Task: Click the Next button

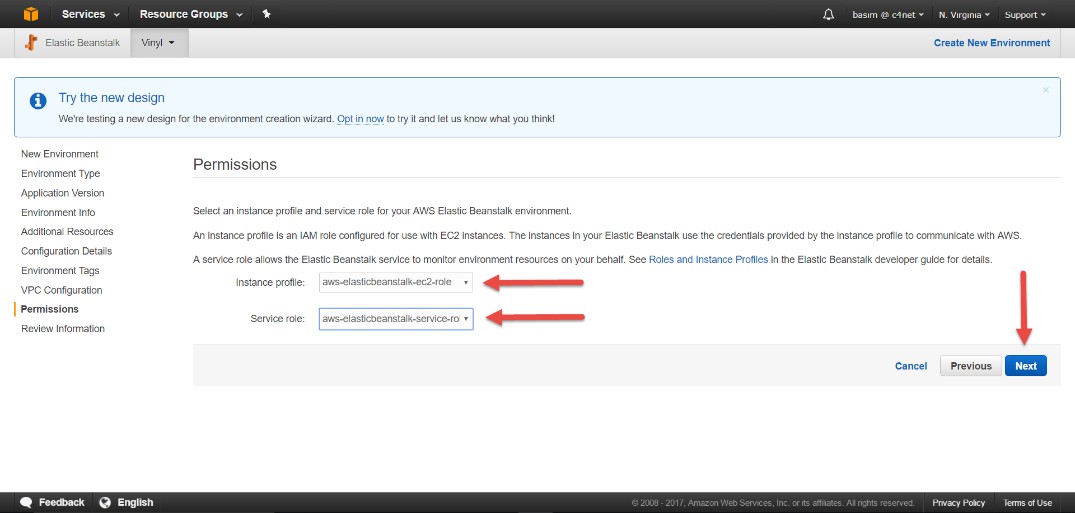Action: 1026,366
